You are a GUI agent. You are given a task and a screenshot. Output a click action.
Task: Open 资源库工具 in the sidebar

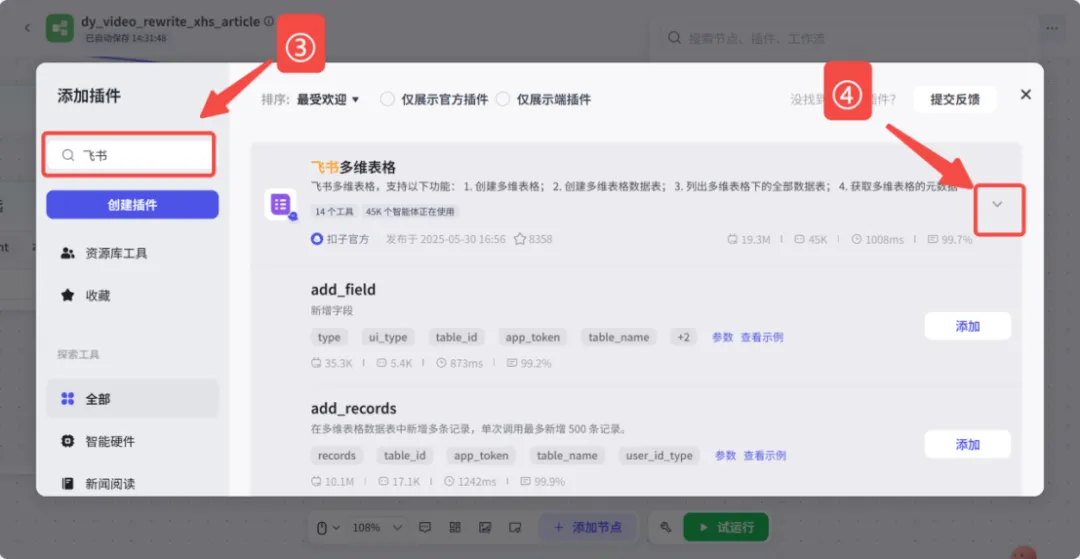click(132, 253)
